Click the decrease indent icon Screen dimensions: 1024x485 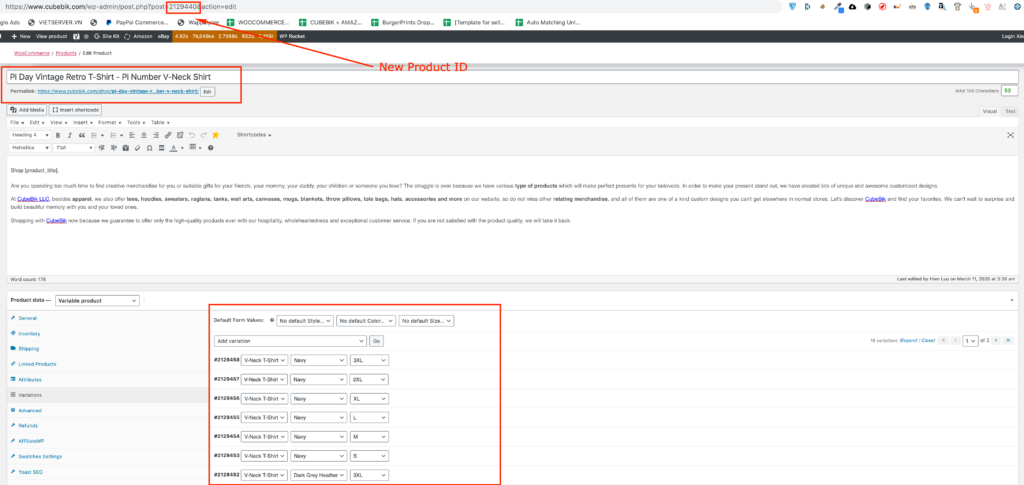tap(101, 148)
